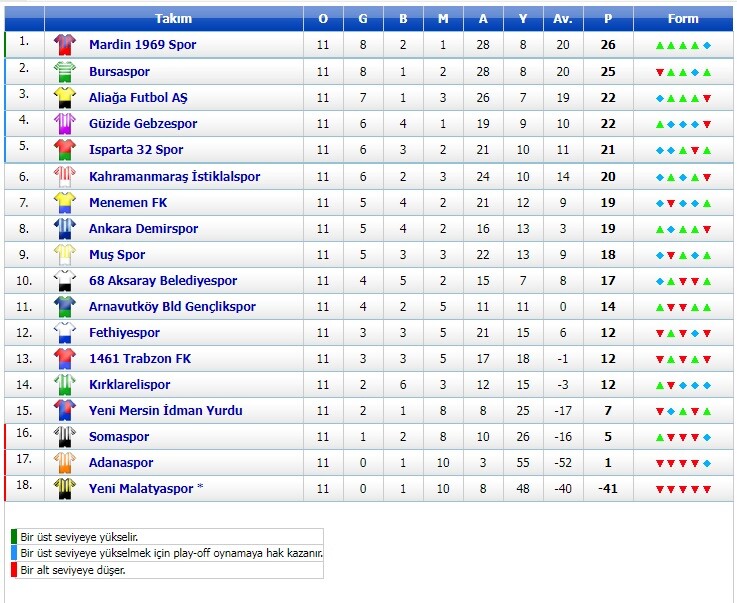
Task: Open the Kahramanmaraş İstiklalspor team link
Action: click(174, 177)
